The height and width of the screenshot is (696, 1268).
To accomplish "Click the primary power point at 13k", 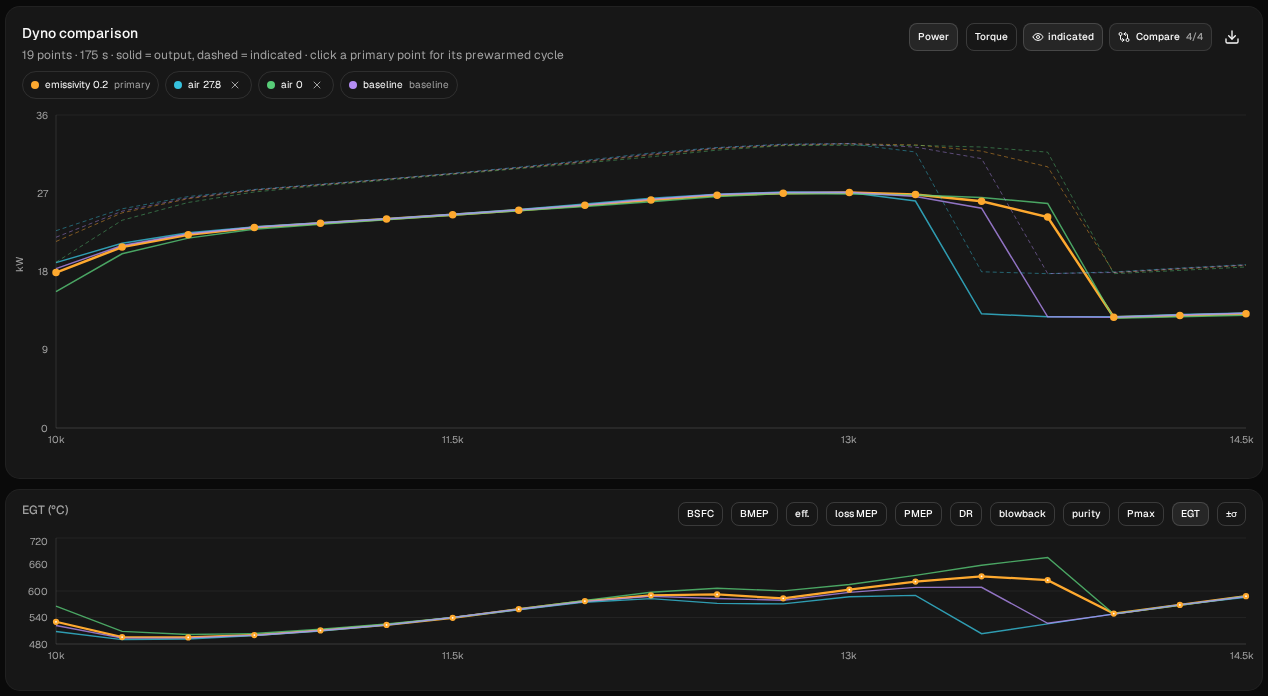I will [849, 192].
